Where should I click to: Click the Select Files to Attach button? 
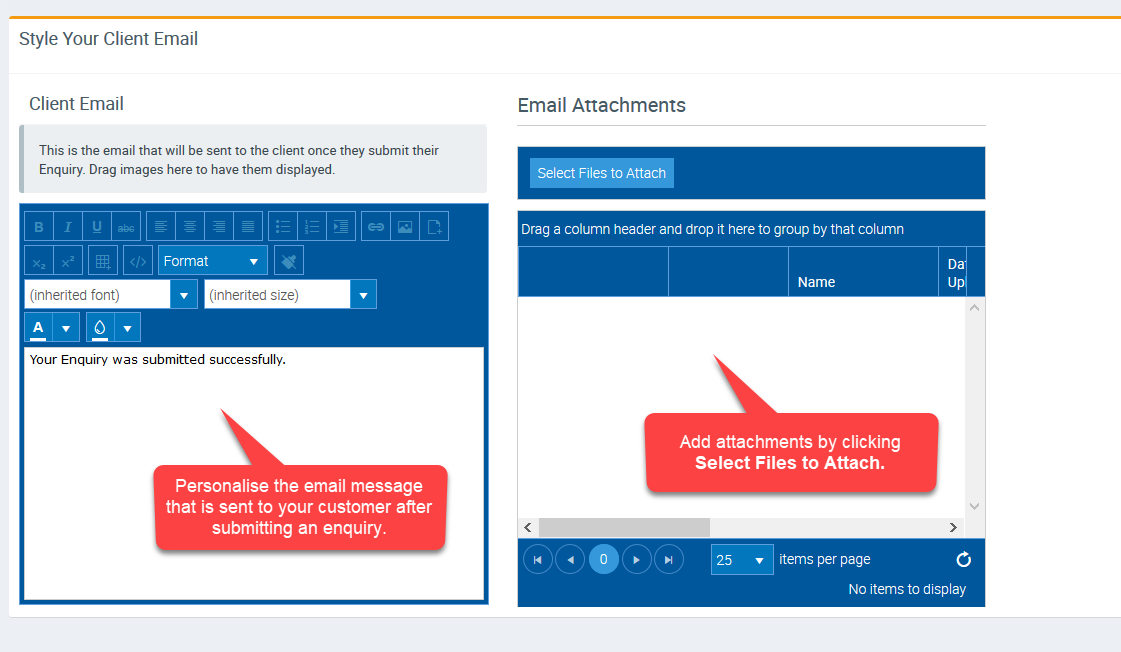tap(601, 173)
